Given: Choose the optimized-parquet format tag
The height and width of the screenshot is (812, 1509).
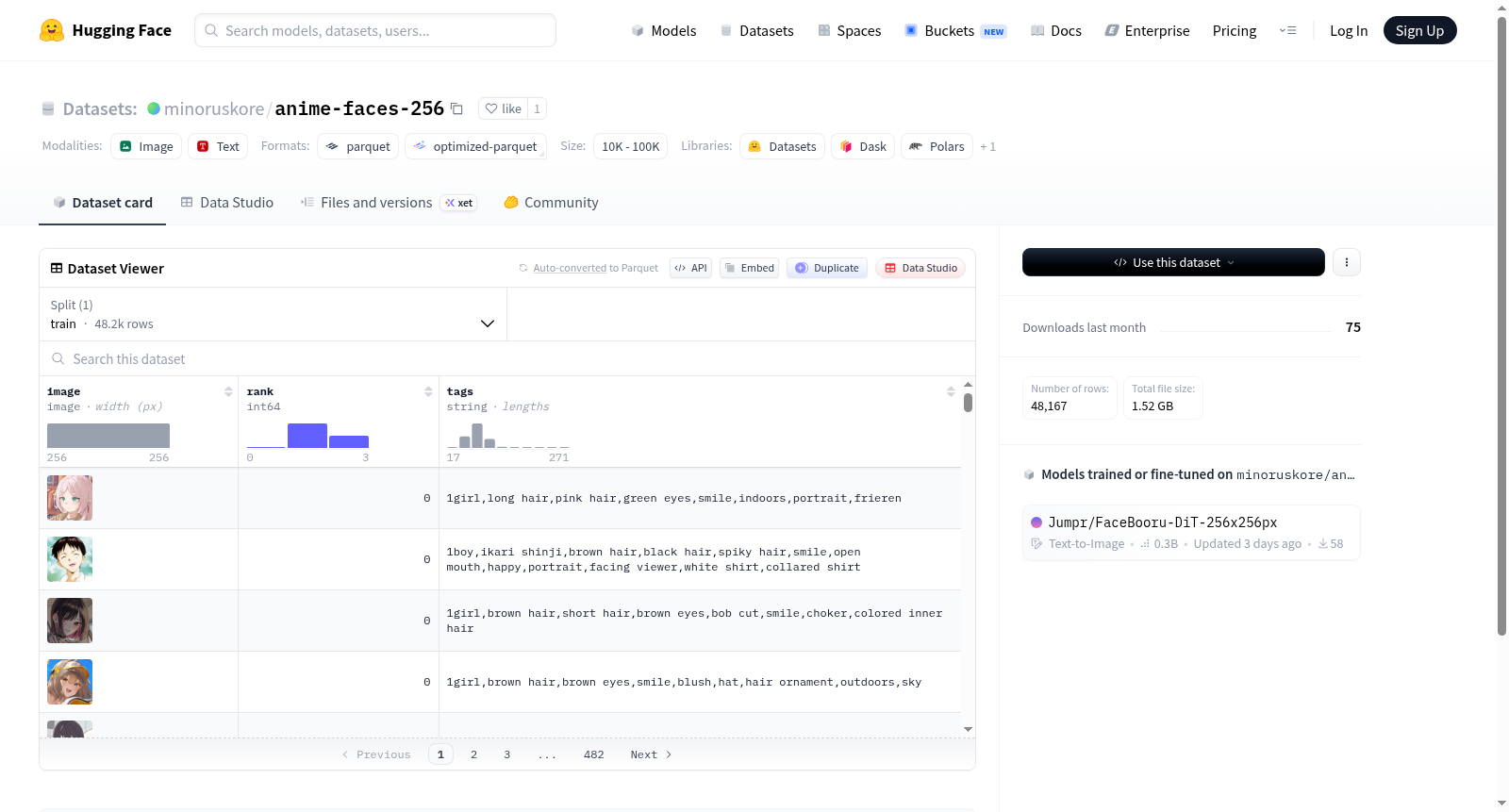Looking at the screenshot, I should (476, 146).
